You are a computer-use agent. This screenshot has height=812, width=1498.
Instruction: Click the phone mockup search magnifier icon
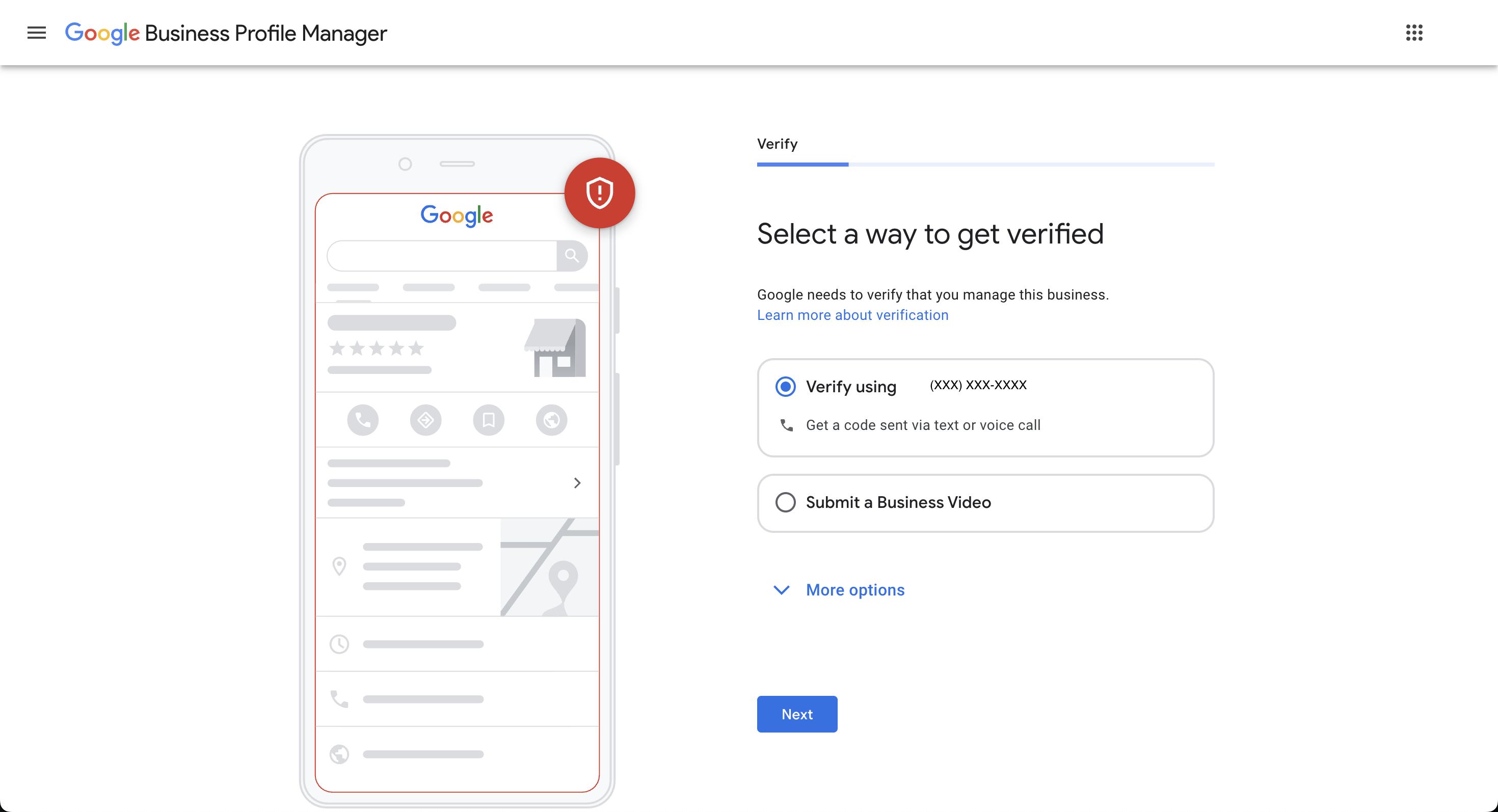coord(572,256)
